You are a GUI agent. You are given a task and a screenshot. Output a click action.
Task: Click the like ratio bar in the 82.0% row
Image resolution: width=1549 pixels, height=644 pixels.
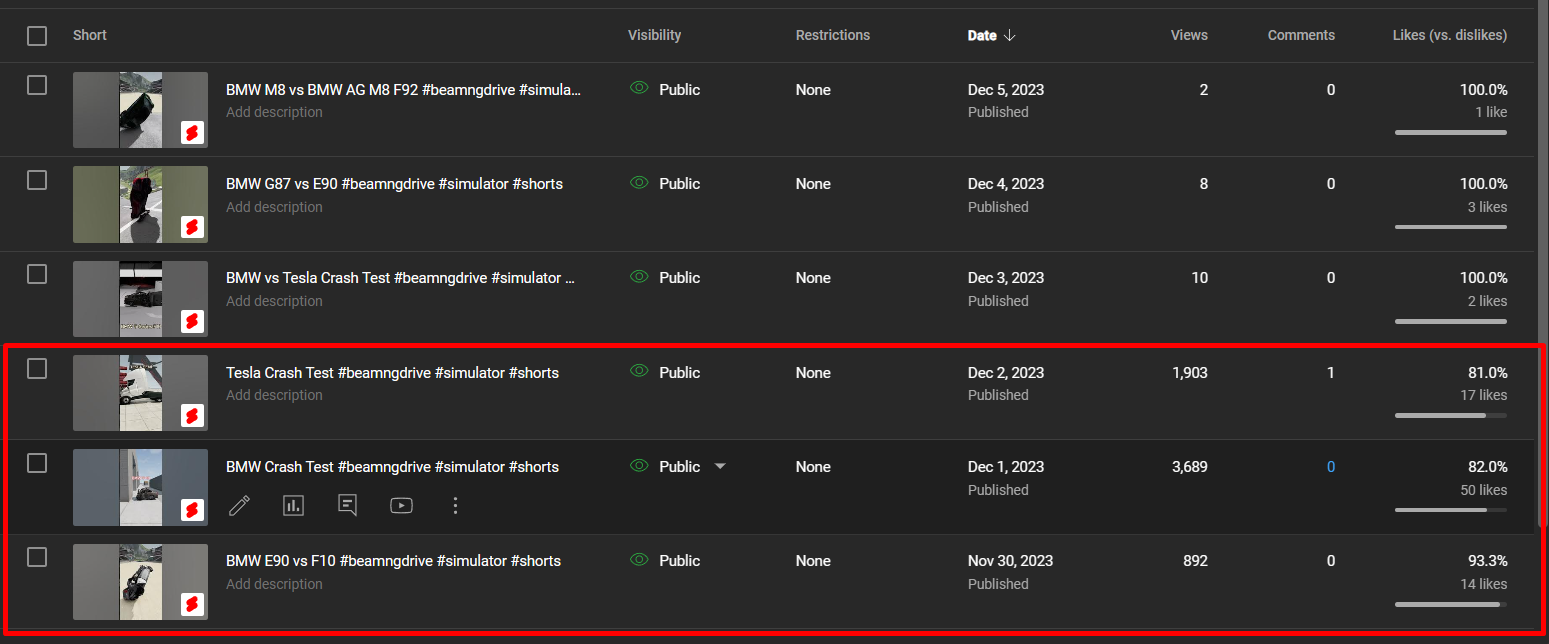(x=1451, y=510)
